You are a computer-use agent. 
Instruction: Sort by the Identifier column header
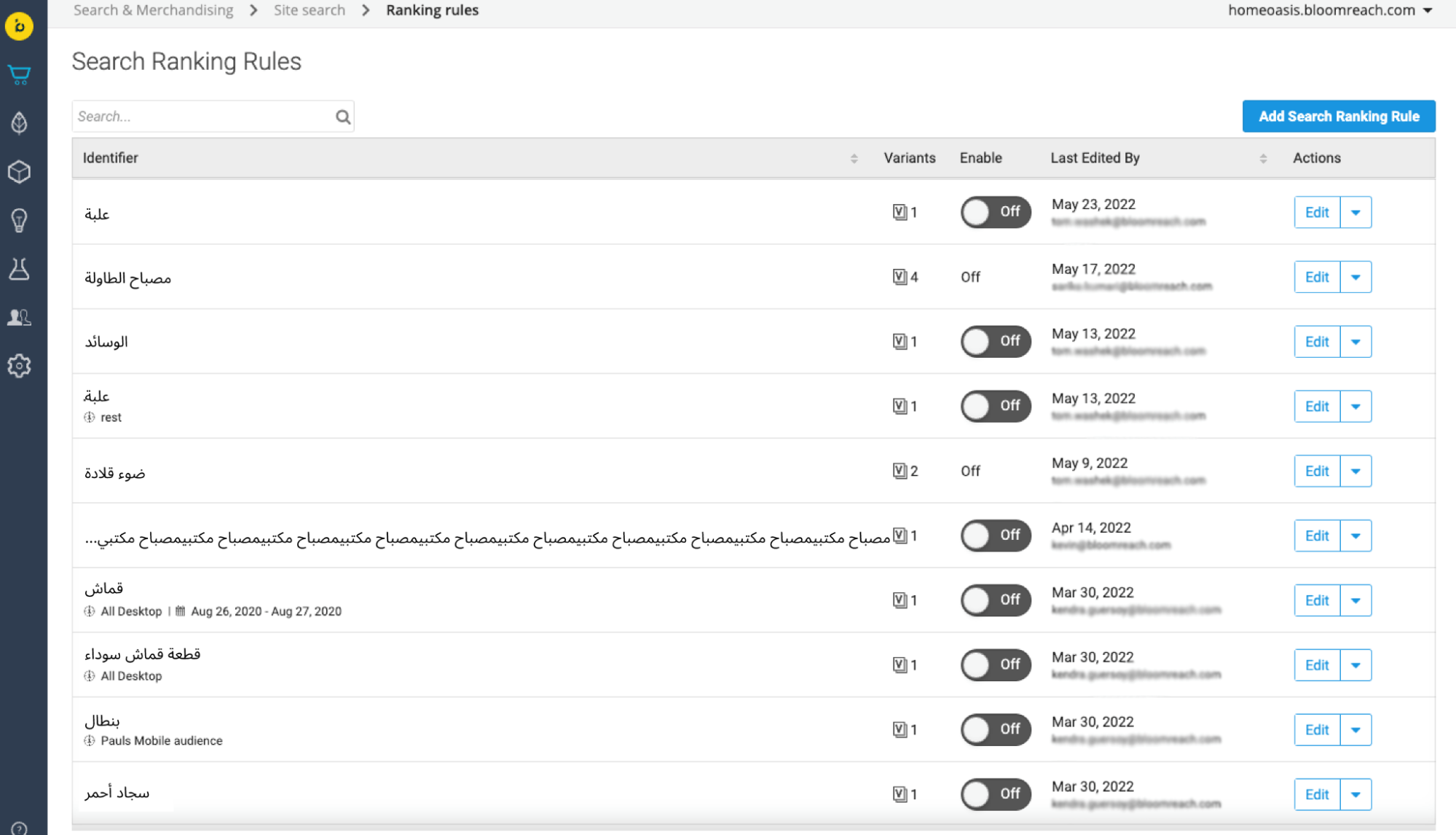click(x=110, y=158)
